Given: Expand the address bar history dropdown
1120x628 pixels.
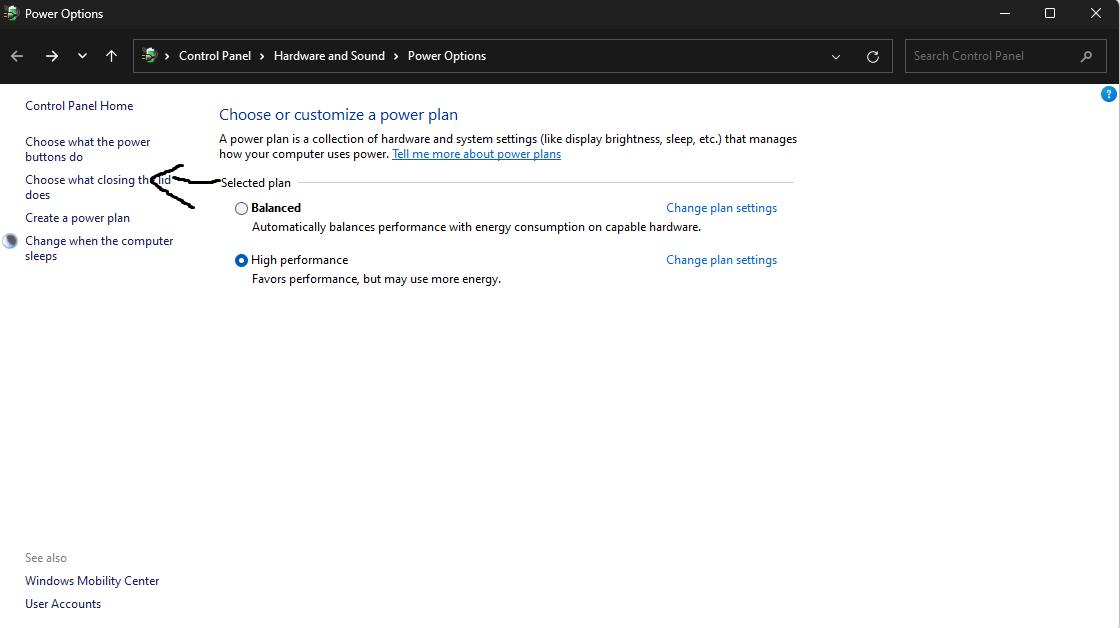Looking at the screenshot, I should click(x=836, y=57).
